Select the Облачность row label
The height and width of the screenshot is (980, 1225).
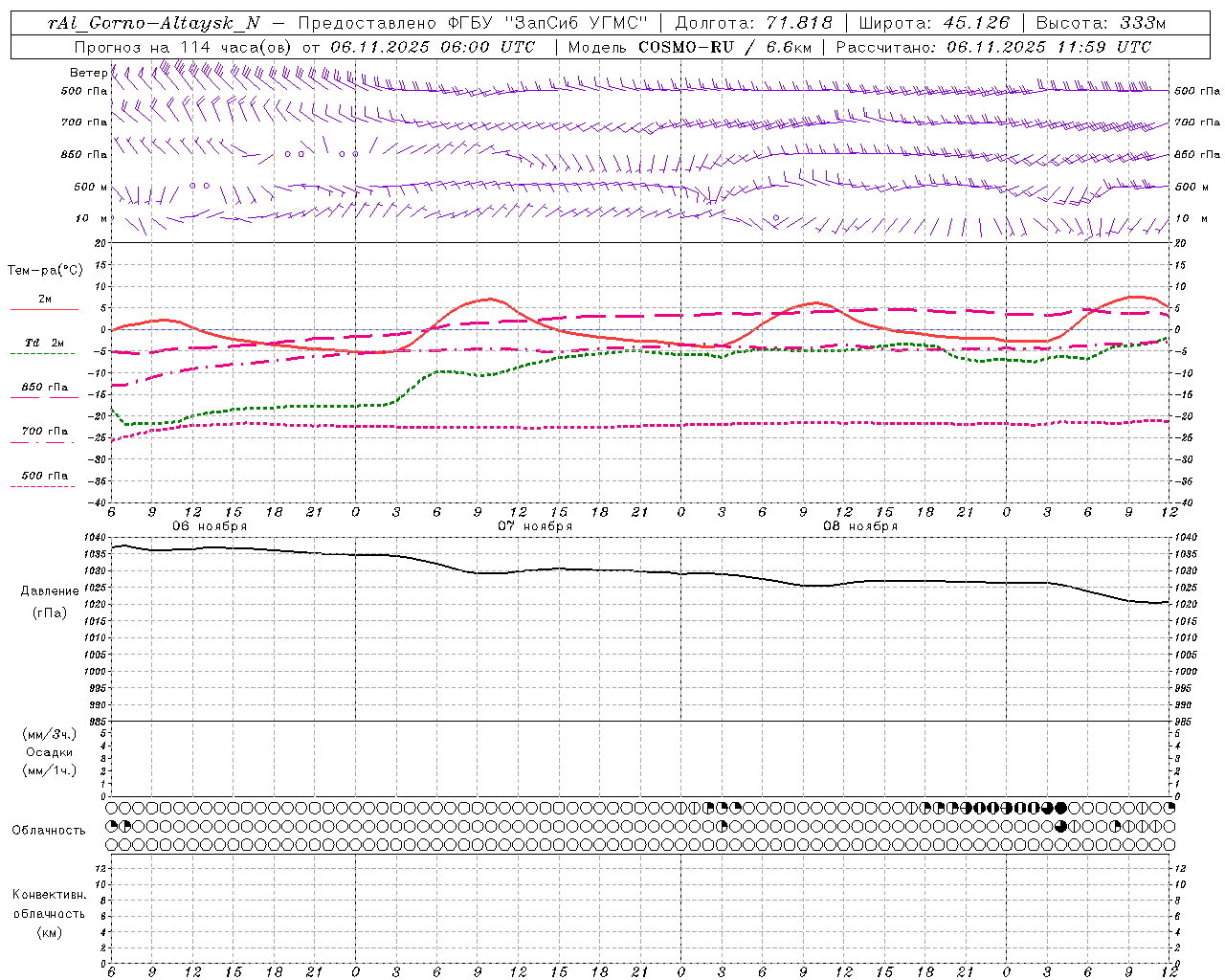point(49,831)
